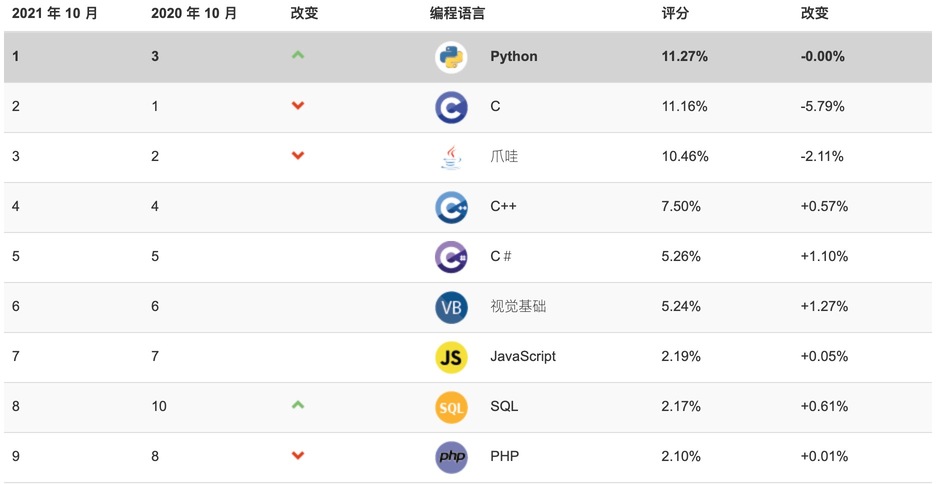Click the PHP logo icon
Image resolution: width=936 pixels, height=484 pixels.
click(451, 457)
